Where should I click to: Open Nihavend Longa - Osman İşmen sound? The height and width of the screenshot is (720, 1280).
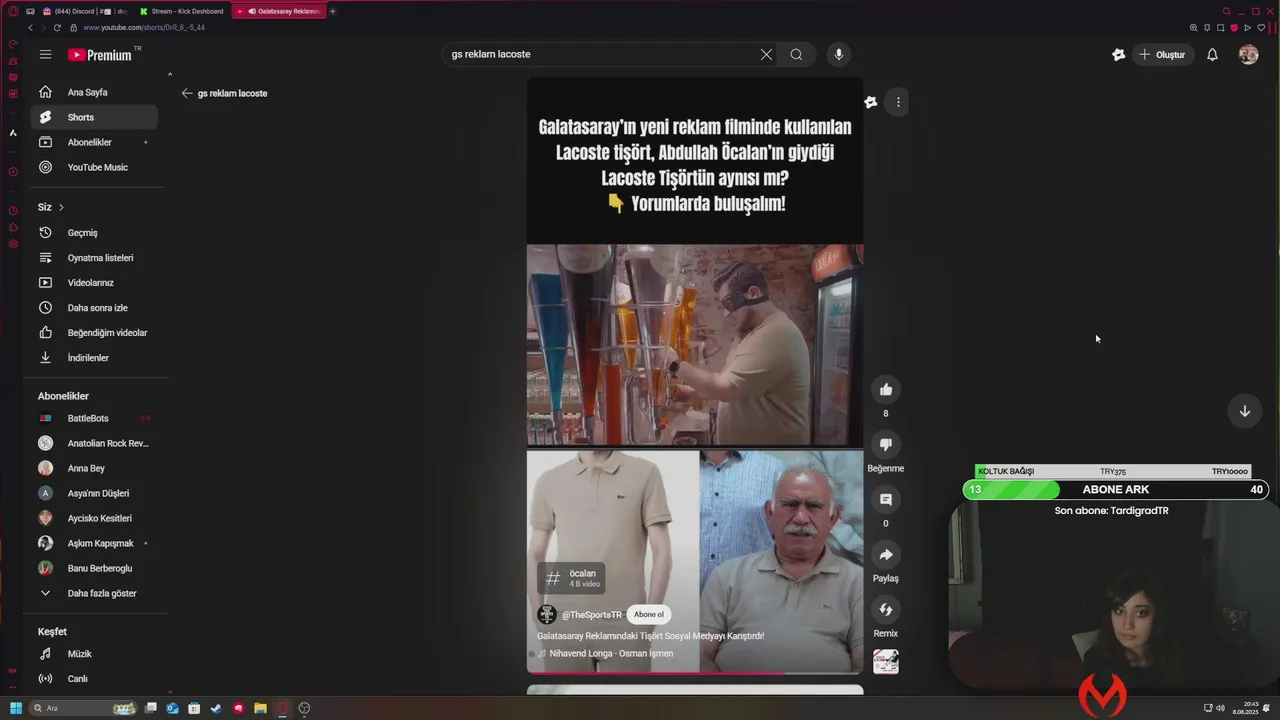[x=611, y=654]
